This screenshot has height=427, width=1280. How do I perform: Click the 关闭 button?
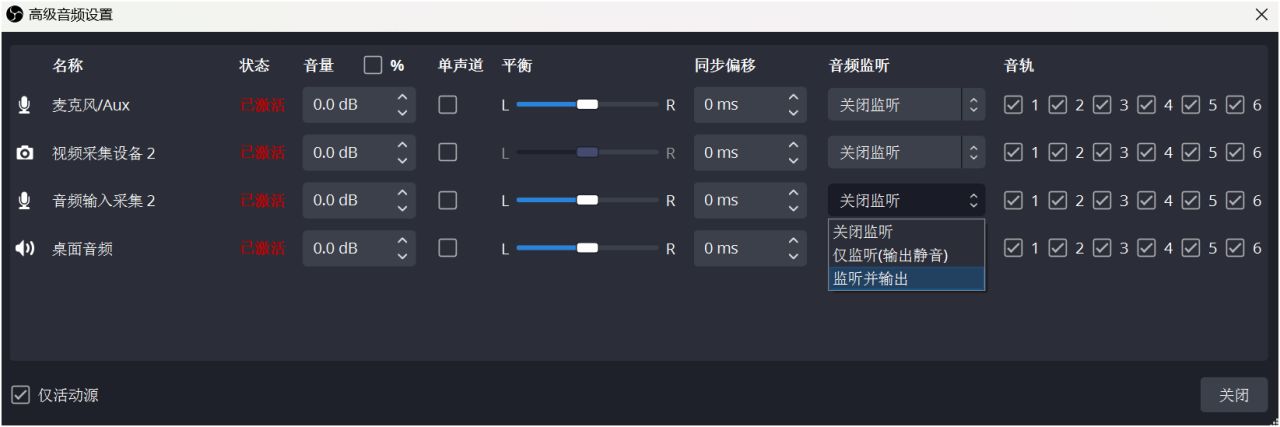tap(1234, 395)
